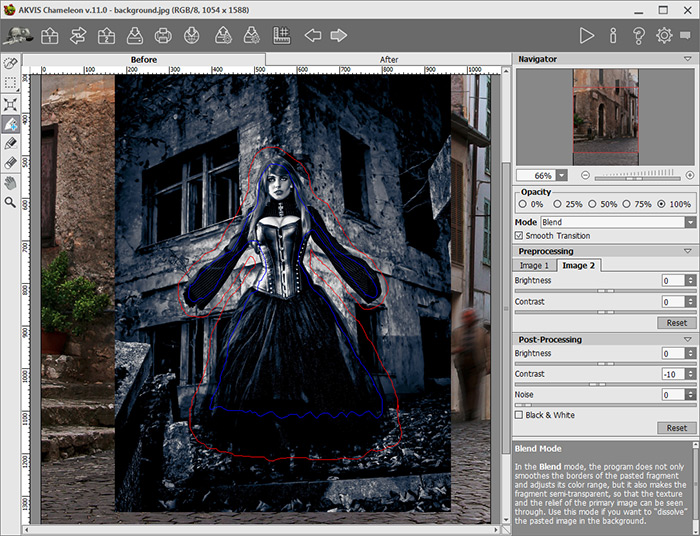Reset the Post-Processing settings
The image size is (700, 536).
click(676, 428)
